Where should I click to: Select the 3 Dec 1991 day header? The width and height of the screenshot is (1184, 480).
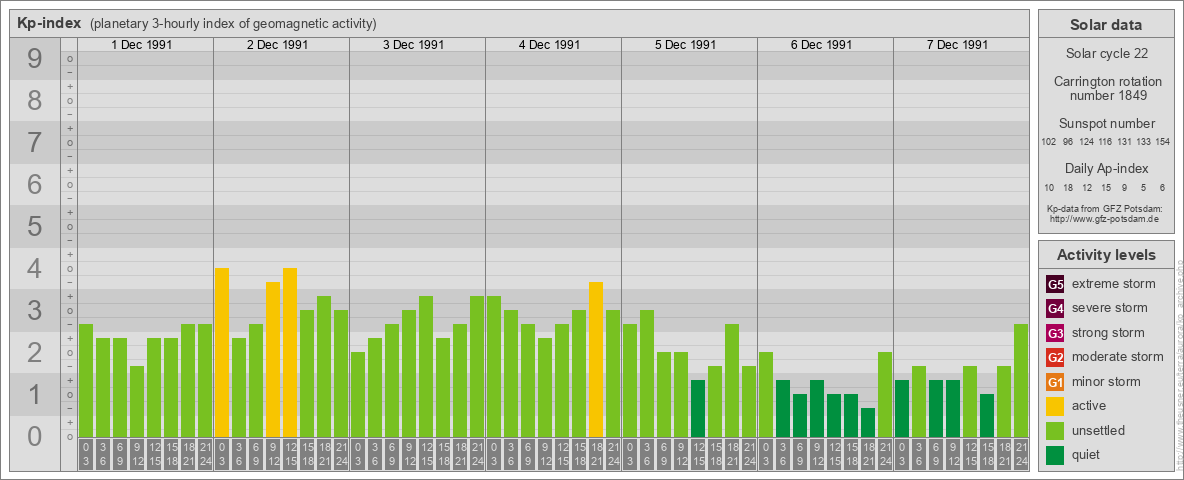pos(414,45)
